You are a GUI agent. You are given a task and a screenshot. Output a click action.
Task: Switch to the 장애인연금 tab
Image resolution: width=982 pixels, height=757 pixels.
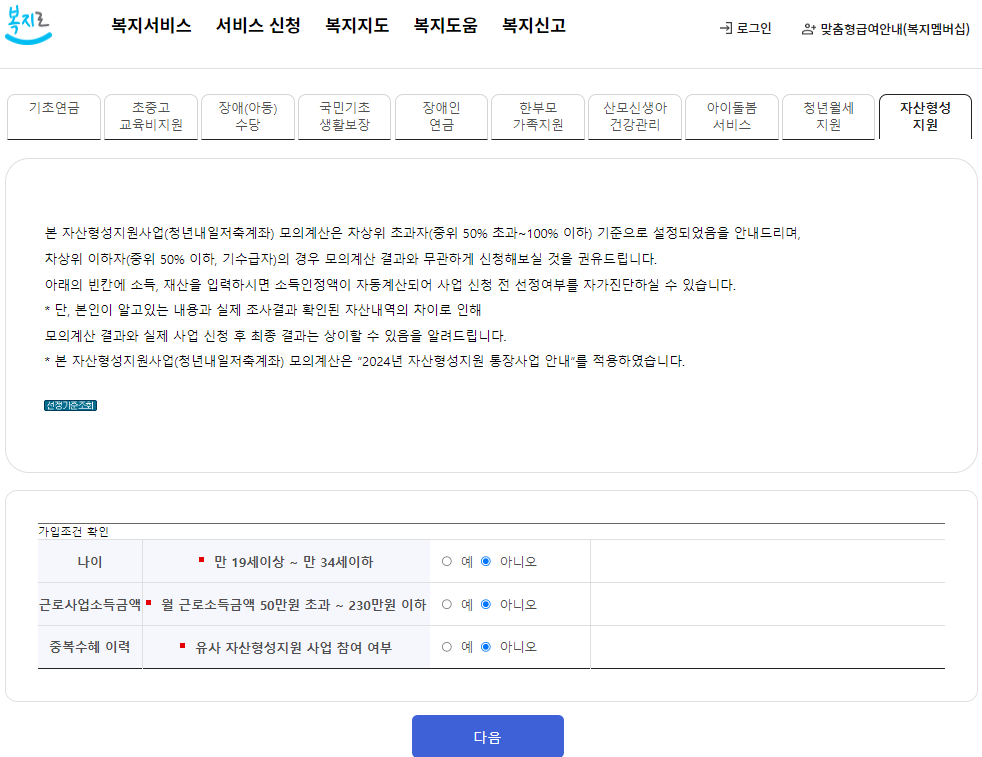coord(441,117)
